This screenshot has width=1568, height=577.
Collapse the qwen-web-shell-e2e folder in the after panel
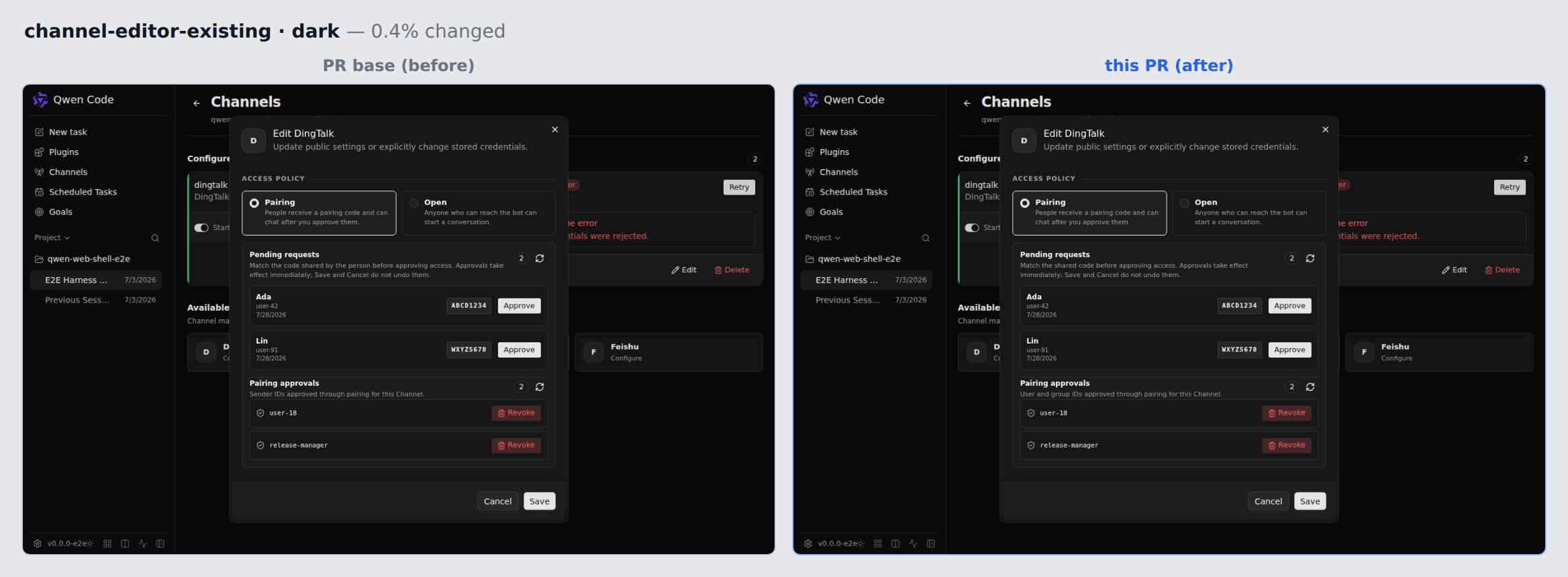853,259
